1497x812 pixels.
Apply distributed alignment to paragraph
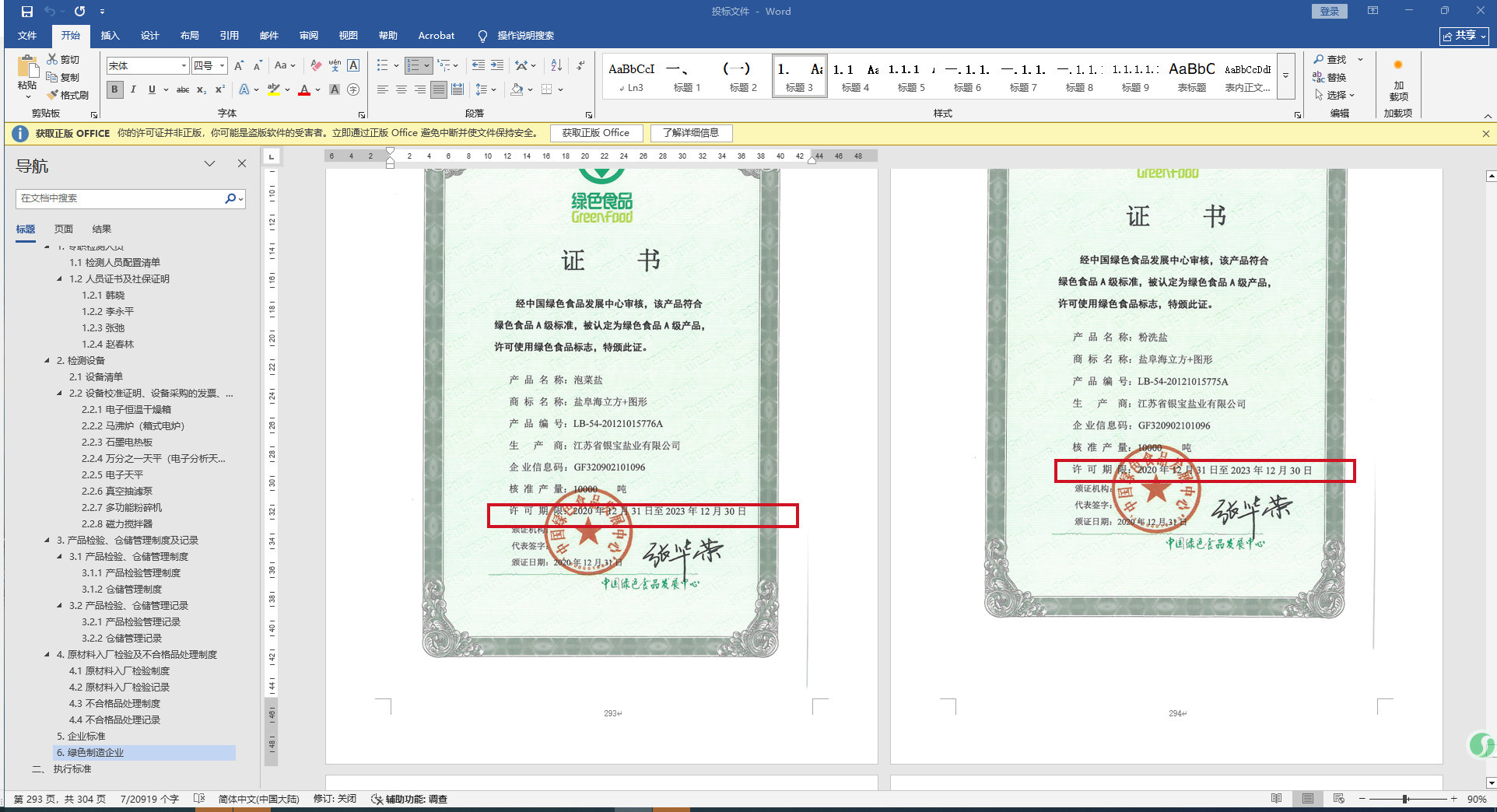458,90
